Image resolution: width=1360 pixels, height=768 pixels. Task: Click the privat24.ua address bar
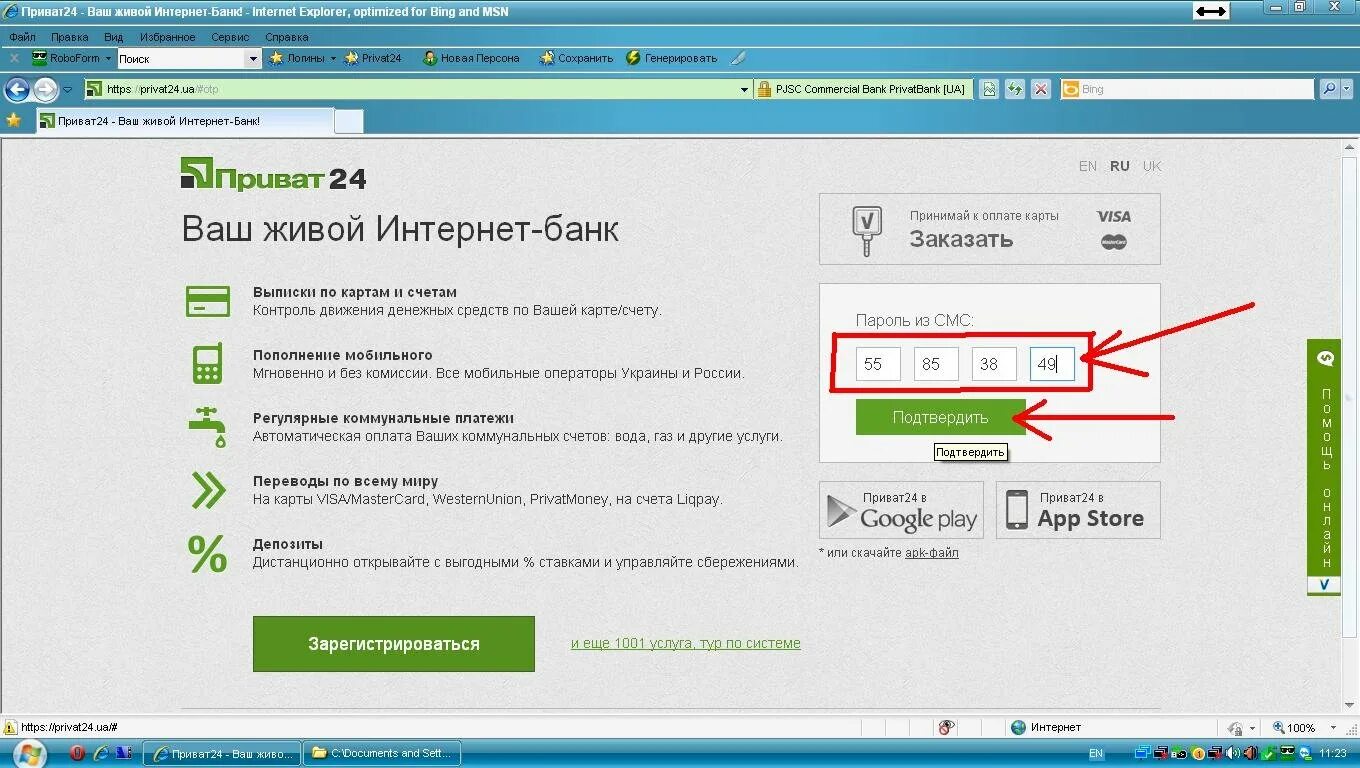420,89
